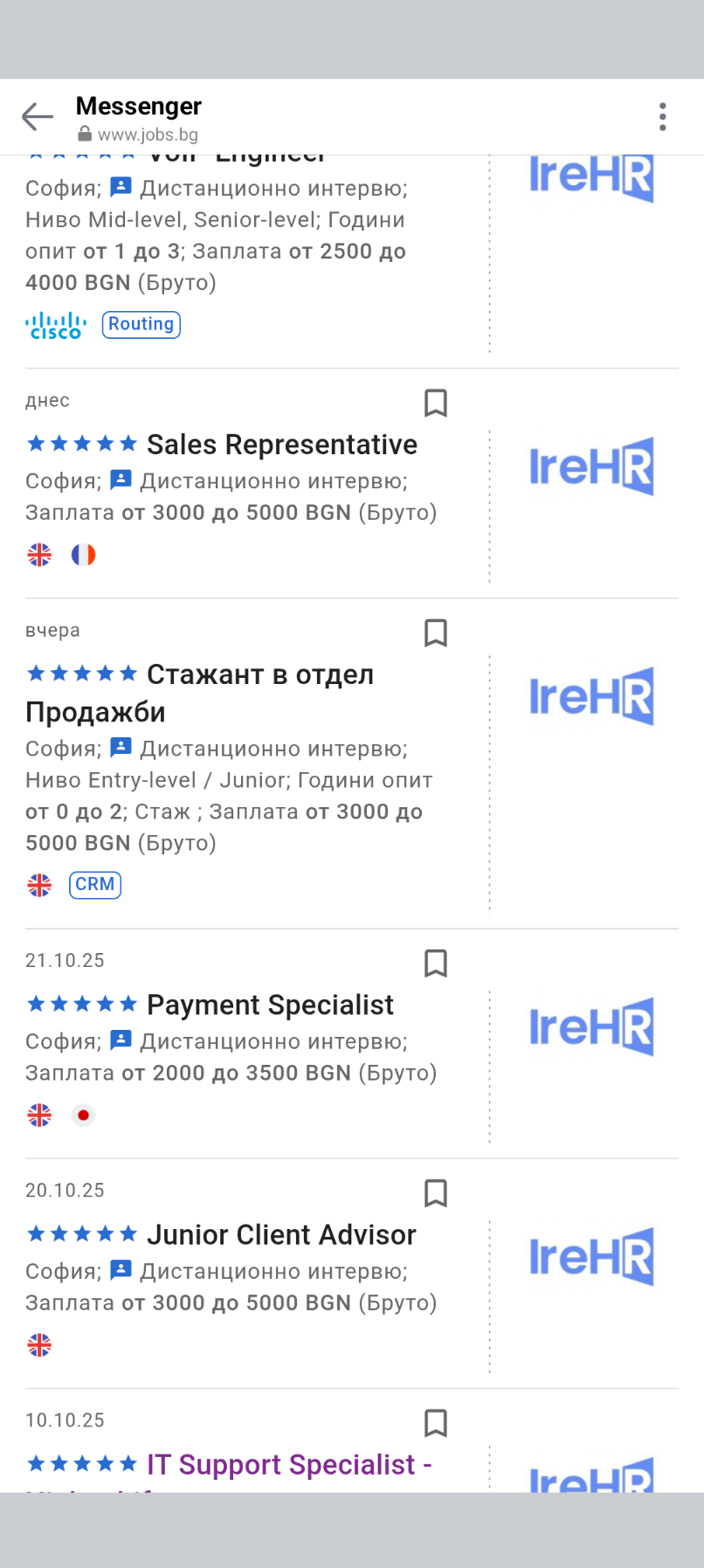Tap the back arrow in the header
The width and height of the screenshot is (704, 1568).
[38, 116]
